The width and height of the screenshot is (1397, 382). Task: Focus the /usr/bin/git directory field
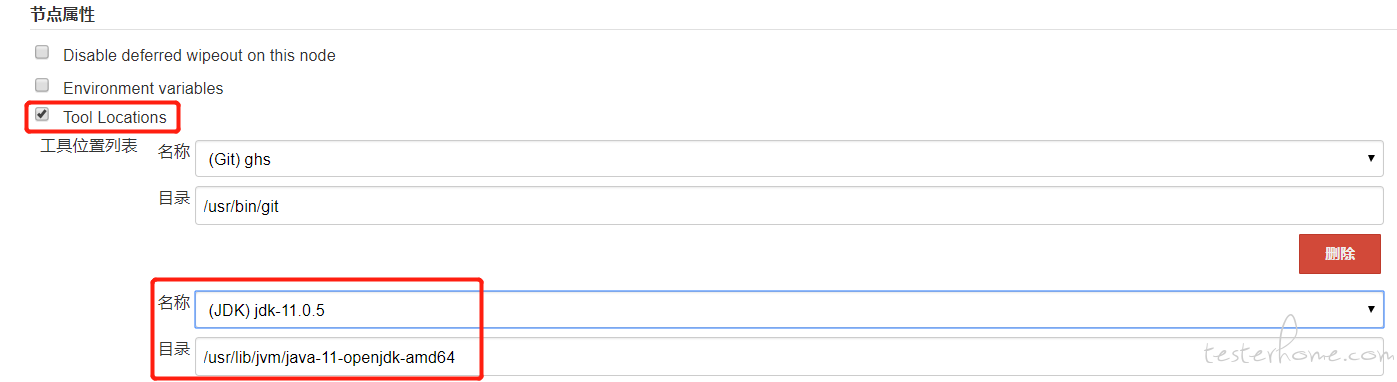coord(789,205)
